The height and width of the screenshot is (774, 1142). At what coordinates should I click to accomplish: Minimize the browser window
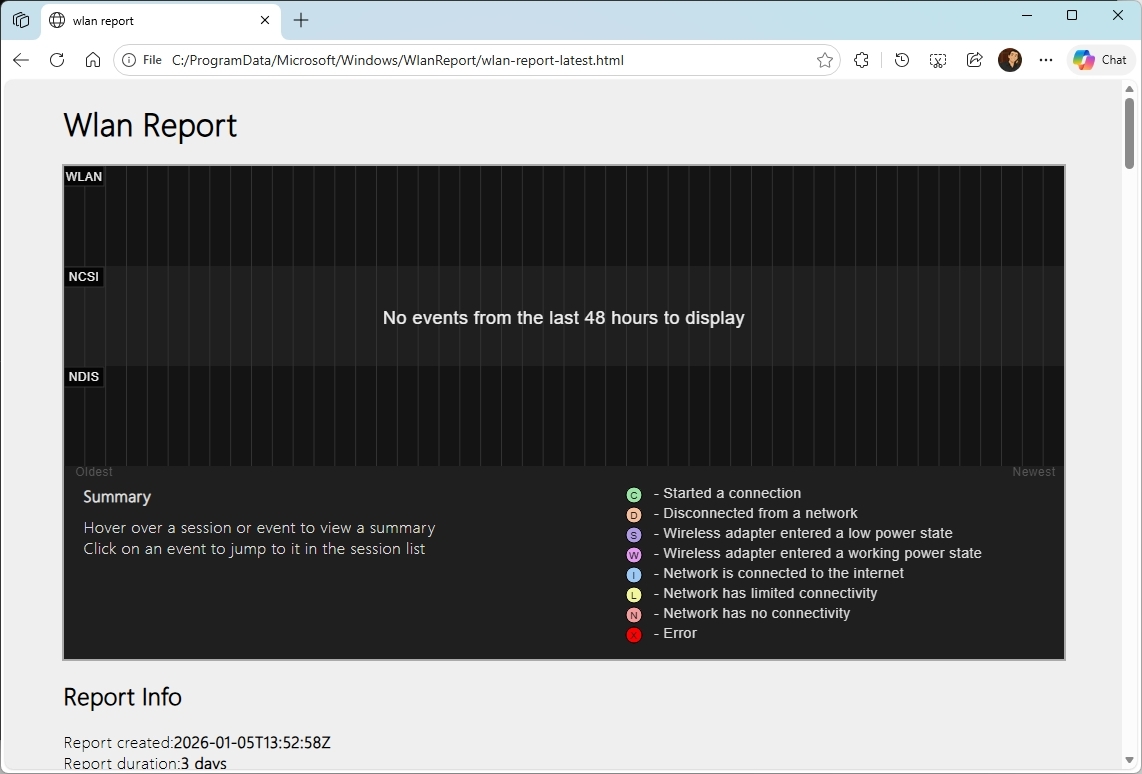click(x=1027, y=15)
